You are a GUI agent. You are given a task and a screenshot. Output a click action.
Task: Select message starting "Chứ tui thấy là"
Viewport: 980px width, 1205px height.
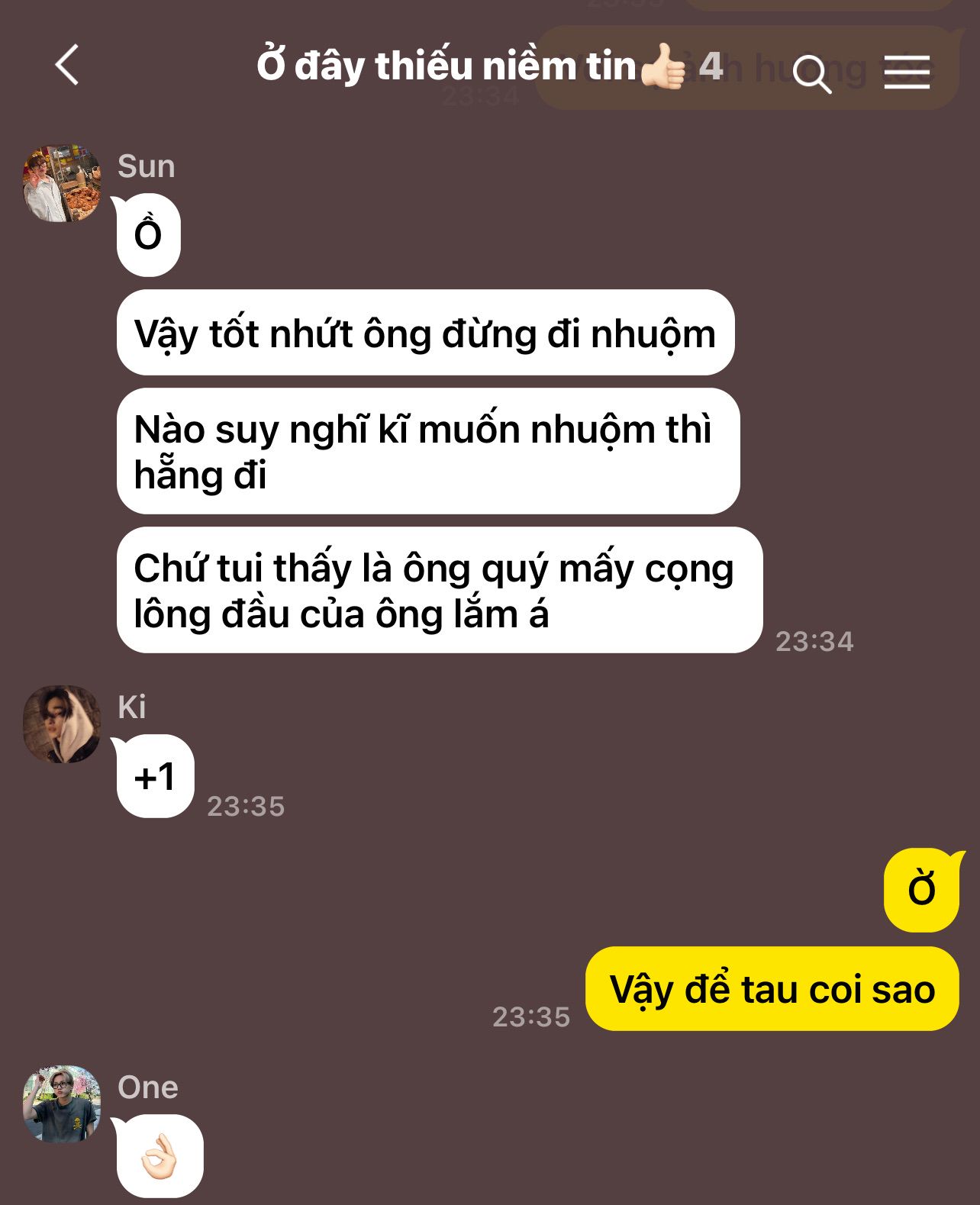tap(440, 590)
